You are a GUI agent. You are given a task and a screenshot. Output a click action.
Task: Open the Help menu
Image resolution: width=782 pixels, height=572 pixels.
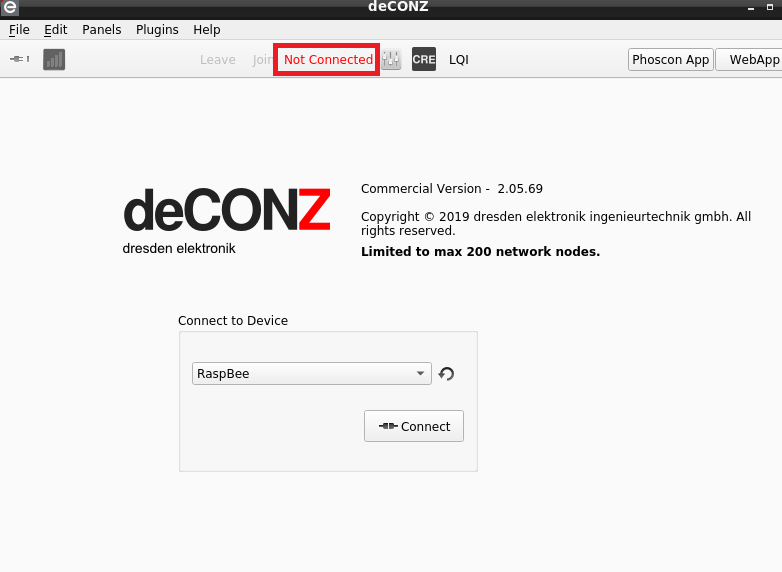(x=206, y=30)
